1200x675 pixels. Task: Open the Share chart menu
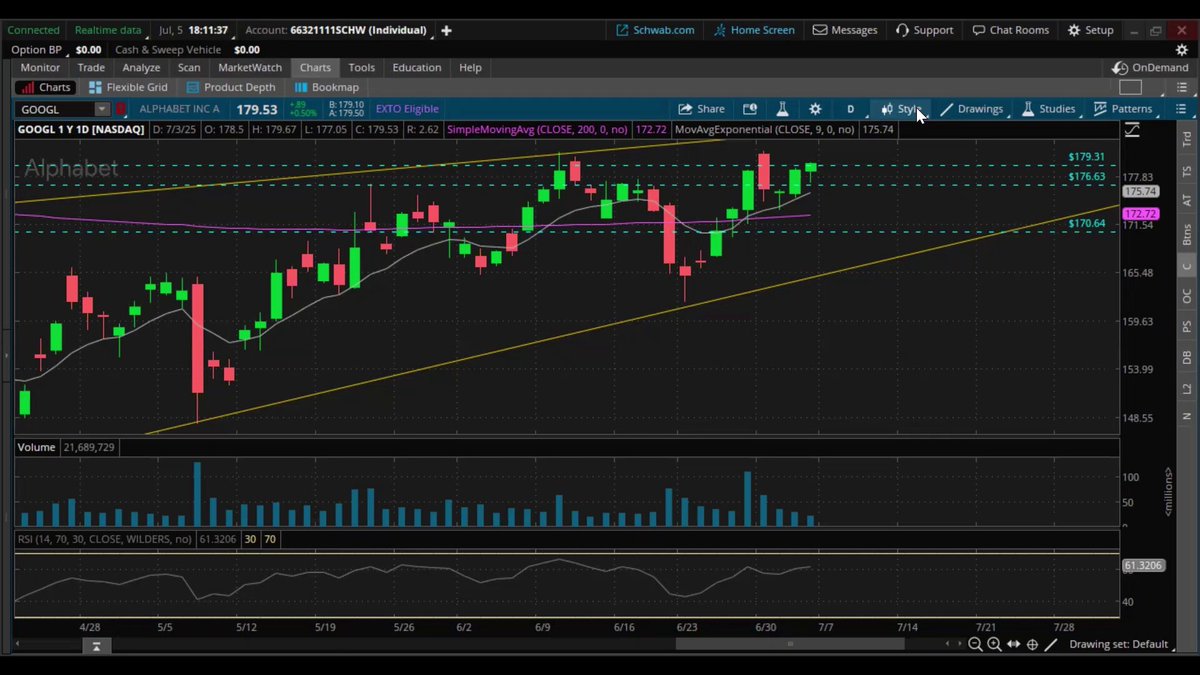pyautogui.click(x=701, y=109)
